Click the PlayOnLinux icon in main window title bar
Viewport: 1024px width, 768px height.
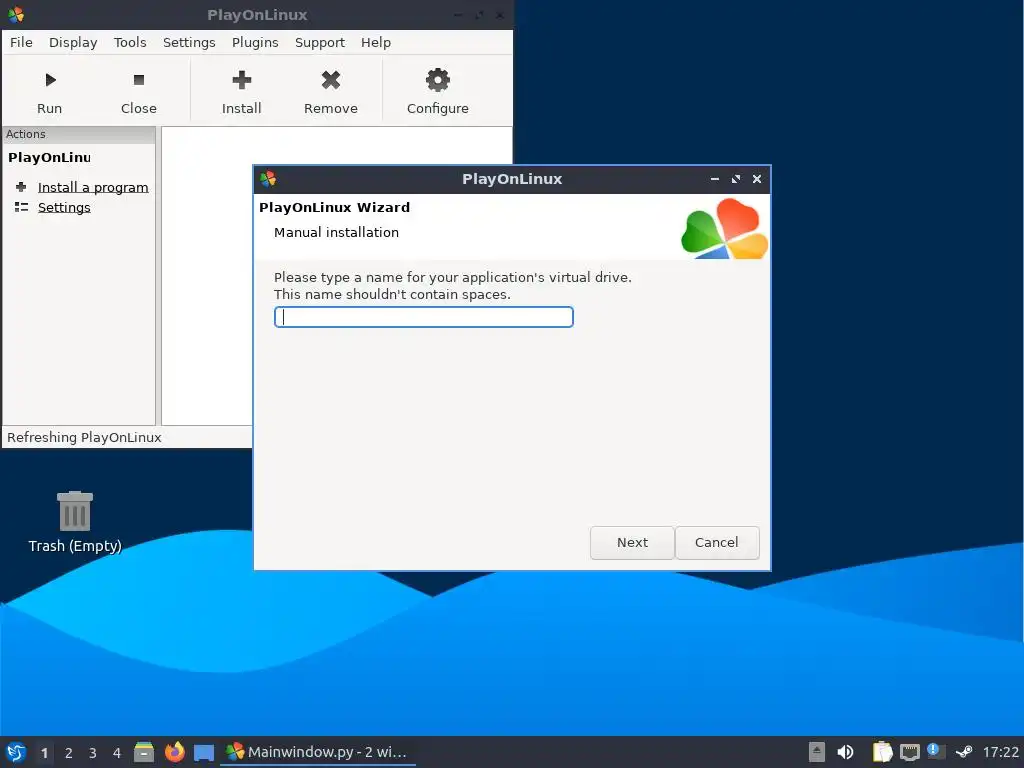(x=16, y=14)
